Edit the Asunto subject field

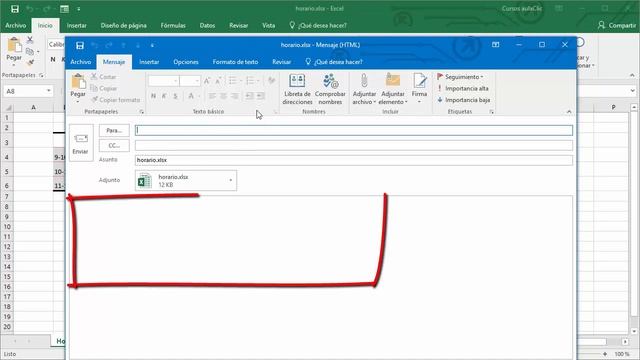click(x=353, y=160)
